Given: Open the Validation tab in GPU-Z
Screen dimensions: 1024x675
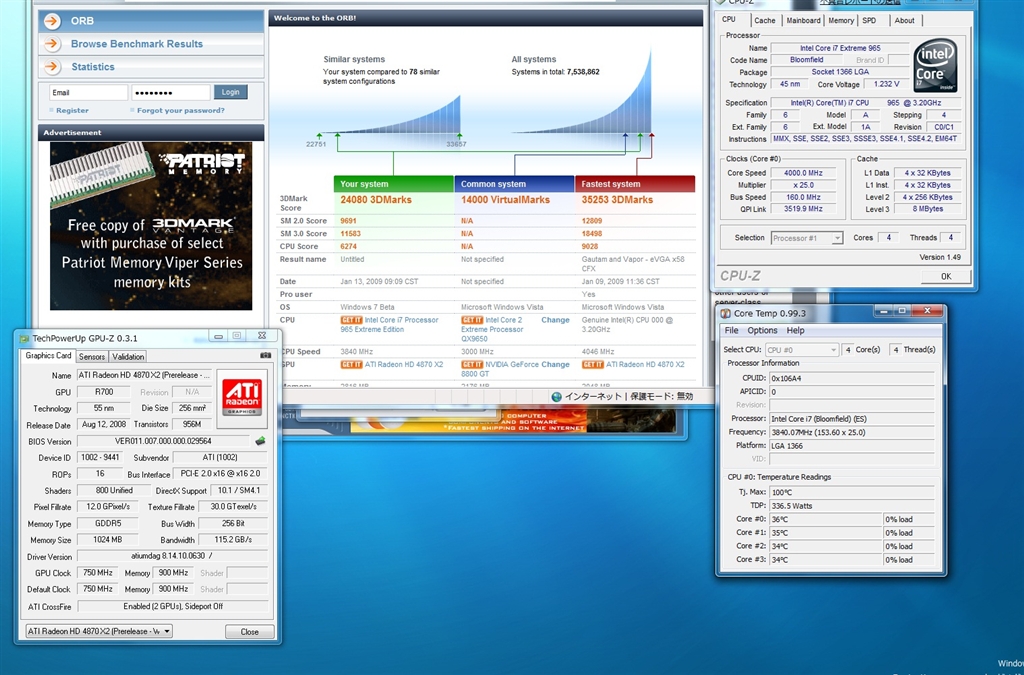Looking at the screenshot, I should [x=127, y=356].
